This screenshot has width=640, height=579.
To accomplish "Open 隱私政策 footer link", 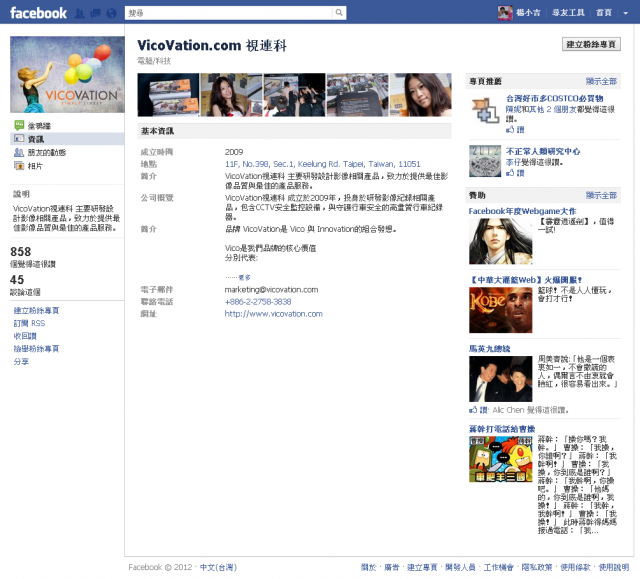I will 537,567.
